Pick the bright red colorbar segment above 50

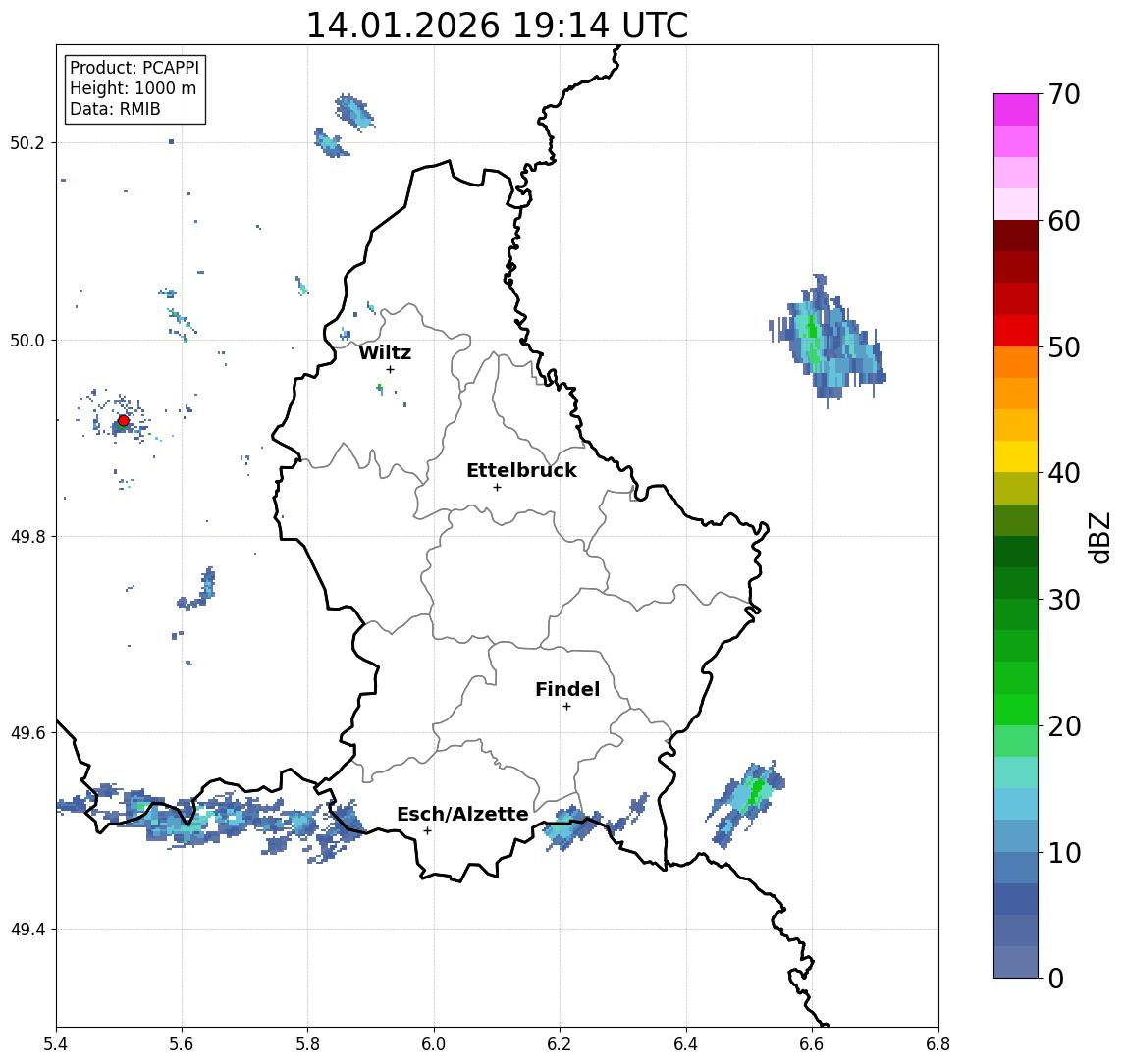pos(1016,331)
